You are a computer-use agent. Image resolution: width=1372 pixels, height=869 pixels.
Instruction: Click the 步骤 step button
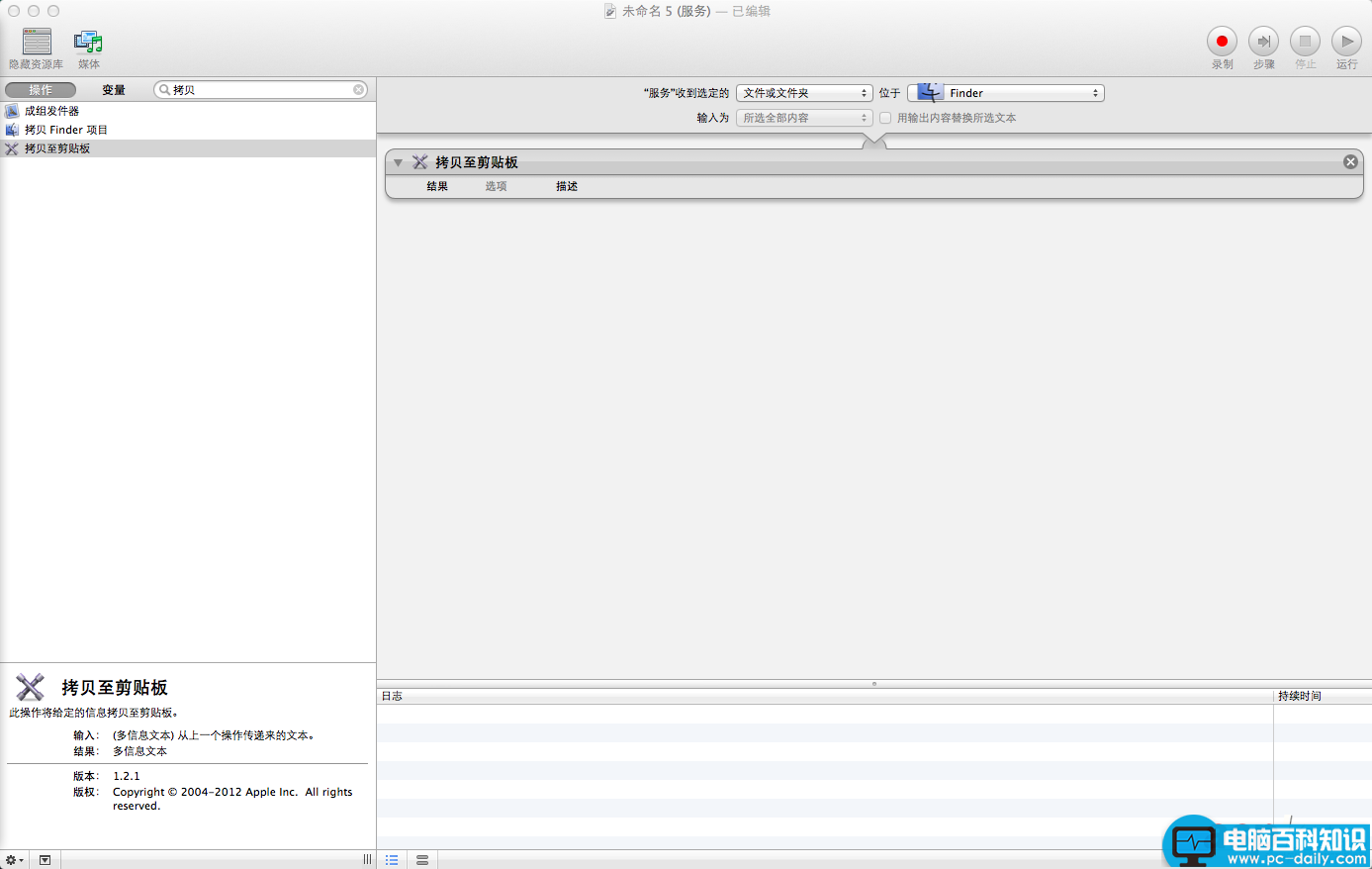tap(1263, 42)
